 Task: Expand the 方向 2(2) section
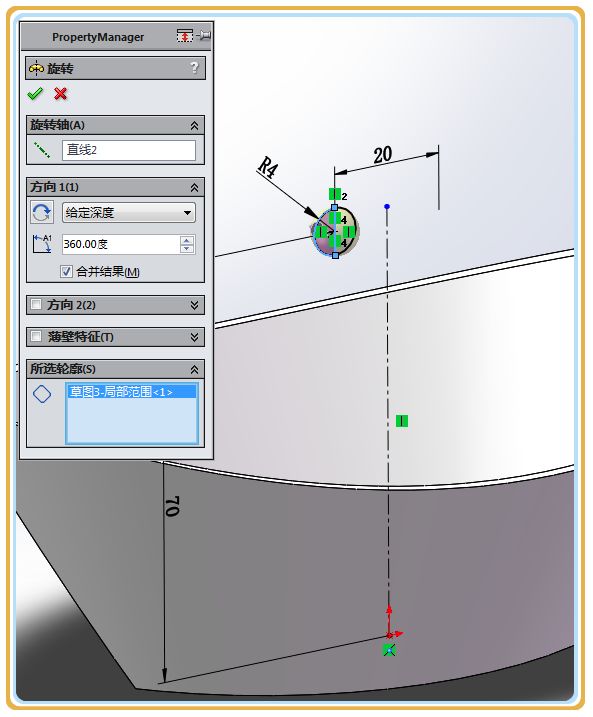[194, 305]
